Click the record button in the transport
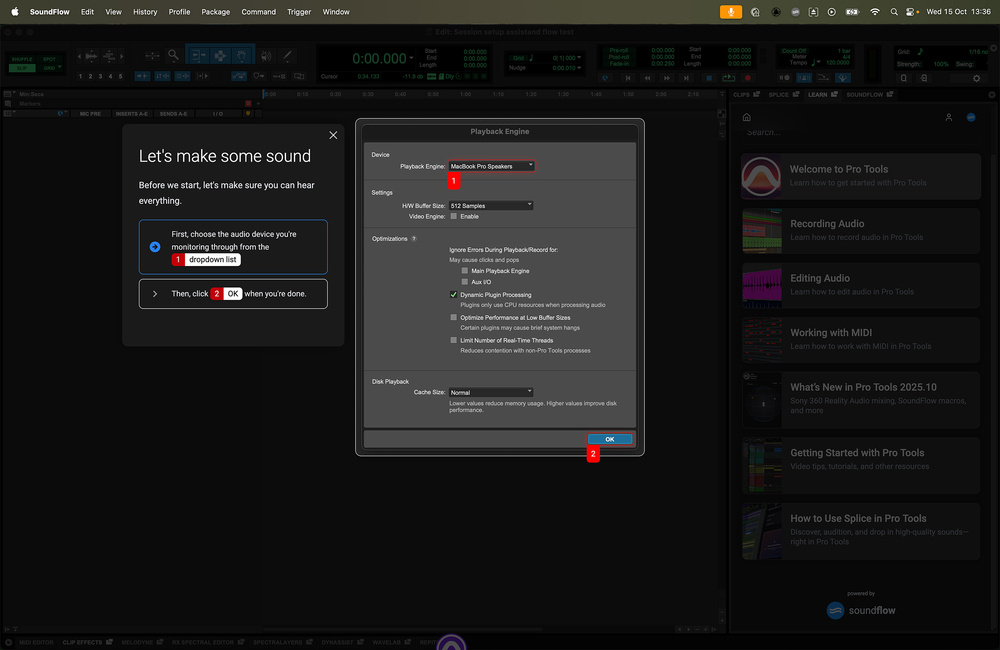Image resolution: width=1000 pixels, height=650 pixels. (747, 77)
